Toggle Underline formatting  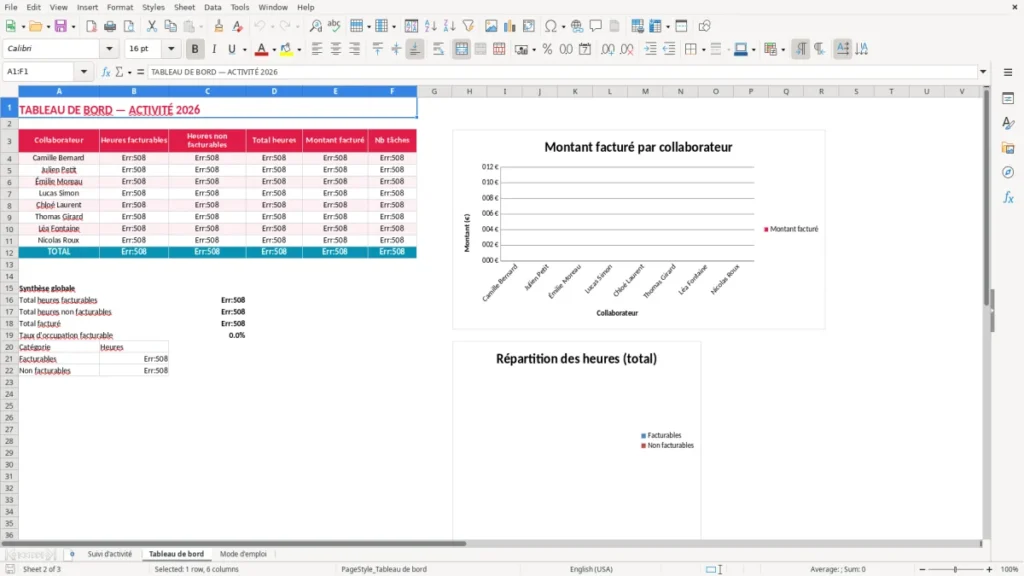(x=231, y=49)
